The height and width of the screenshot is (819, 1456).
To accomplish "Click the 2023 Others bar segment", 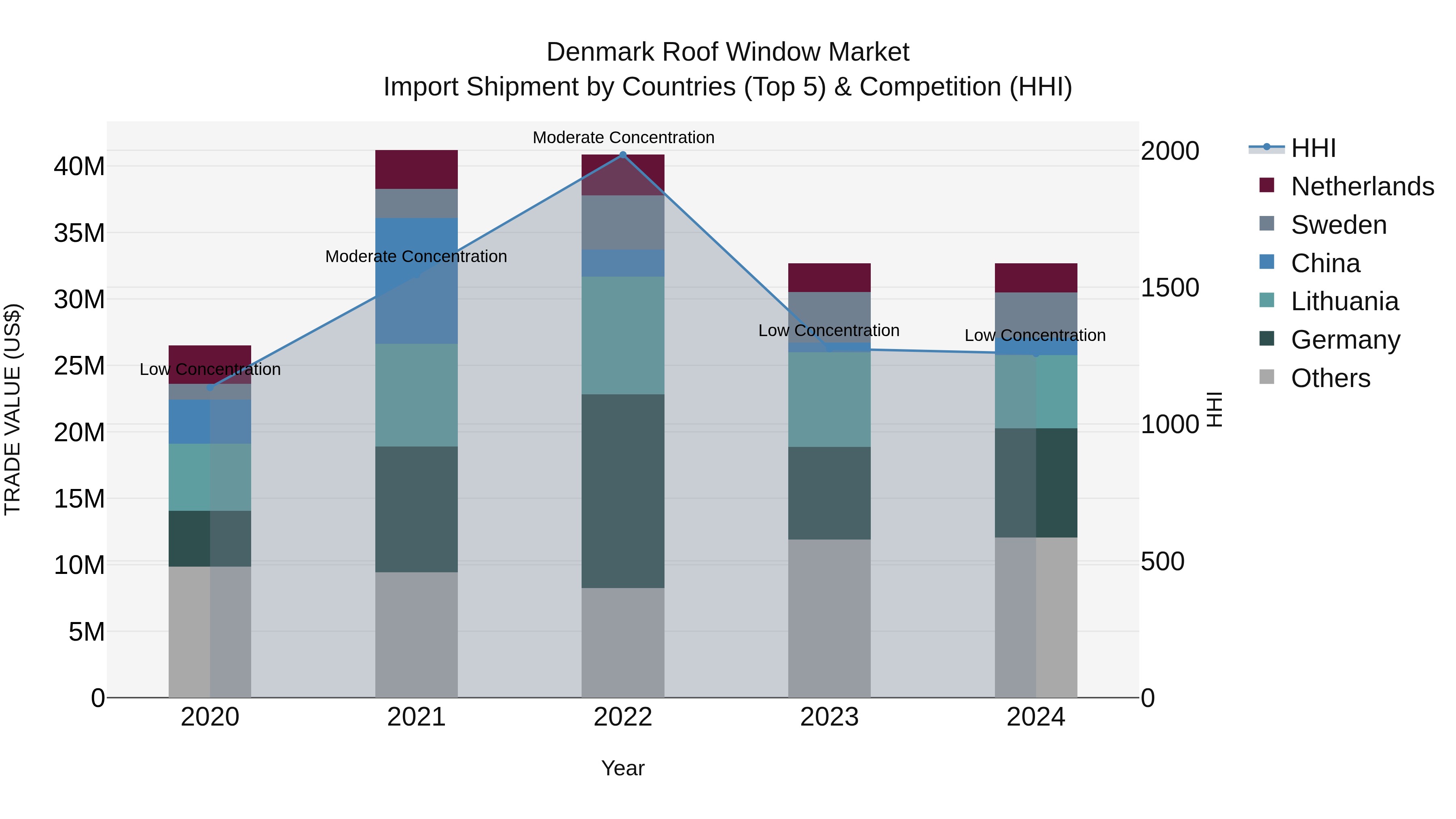I will pyautogui.click(x=829, y=618).
